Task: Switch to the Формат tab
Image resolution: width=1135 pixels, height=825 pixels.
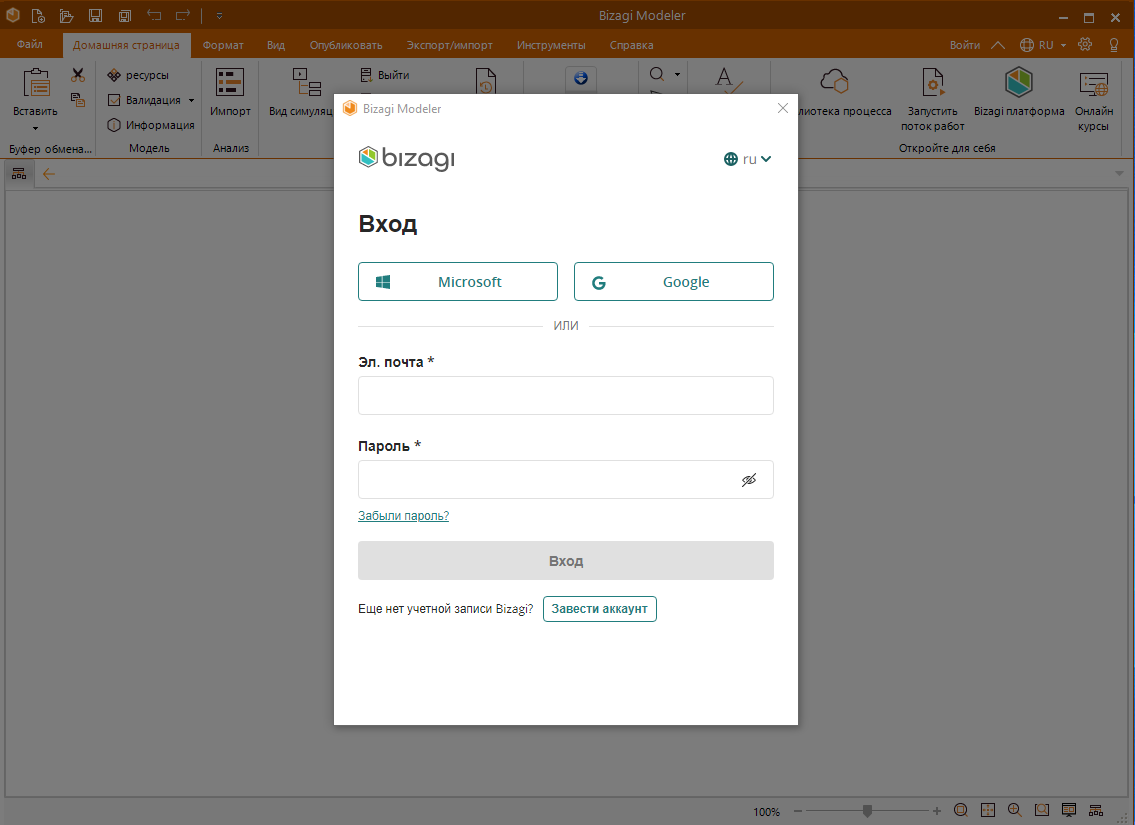Action: point(222,45)
